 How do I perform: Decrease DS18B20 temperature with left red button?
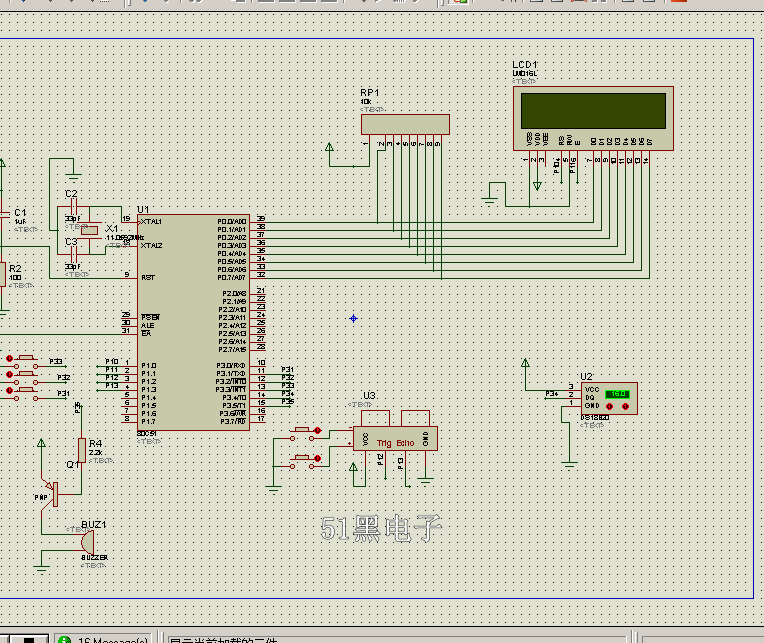609,406
